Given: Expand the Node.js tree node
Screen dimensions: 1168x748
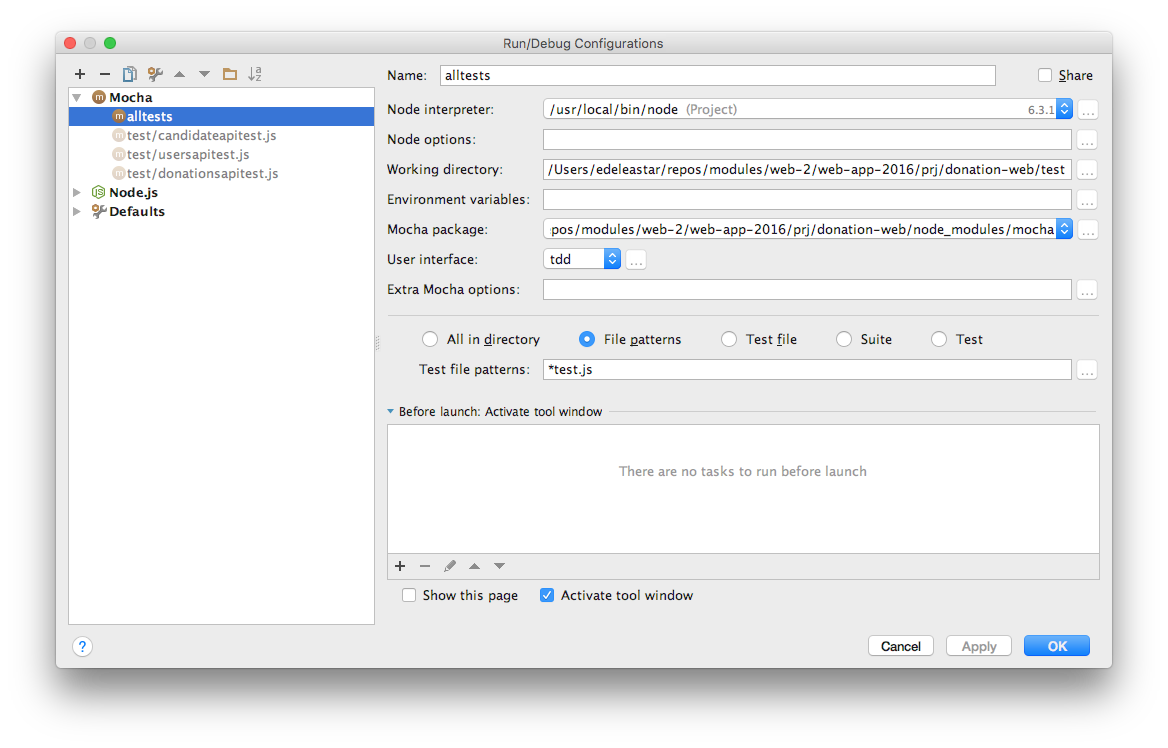Looking at the screenshot, I should [x=78, y=192].
